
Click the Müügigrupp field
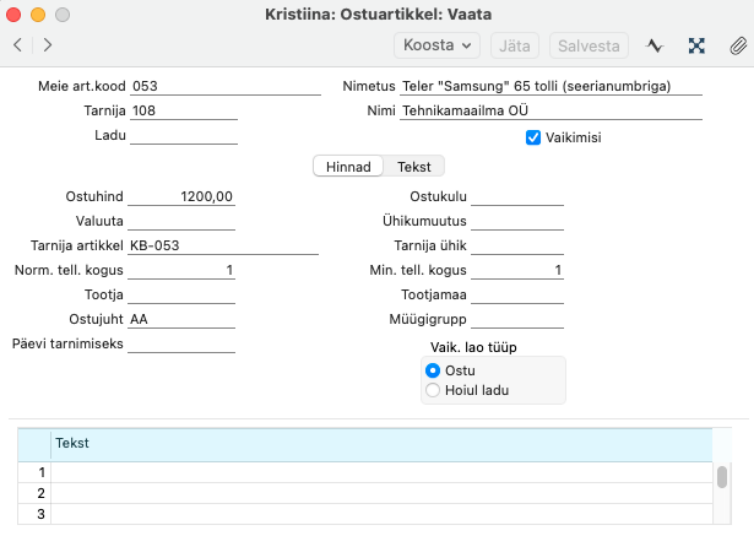517,319
